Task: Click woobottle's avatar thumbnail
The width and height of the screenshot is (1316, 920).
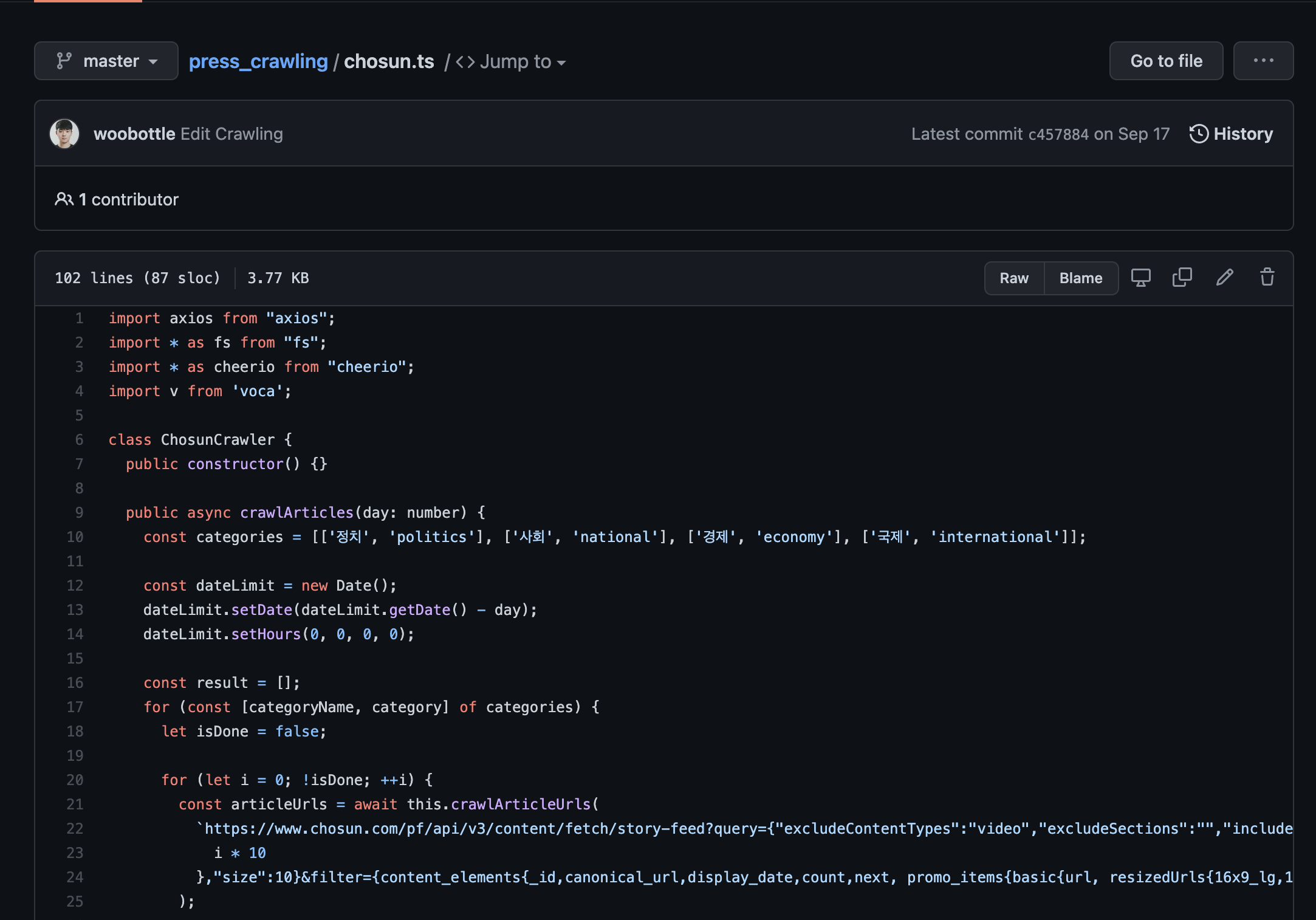Action: 64,134
